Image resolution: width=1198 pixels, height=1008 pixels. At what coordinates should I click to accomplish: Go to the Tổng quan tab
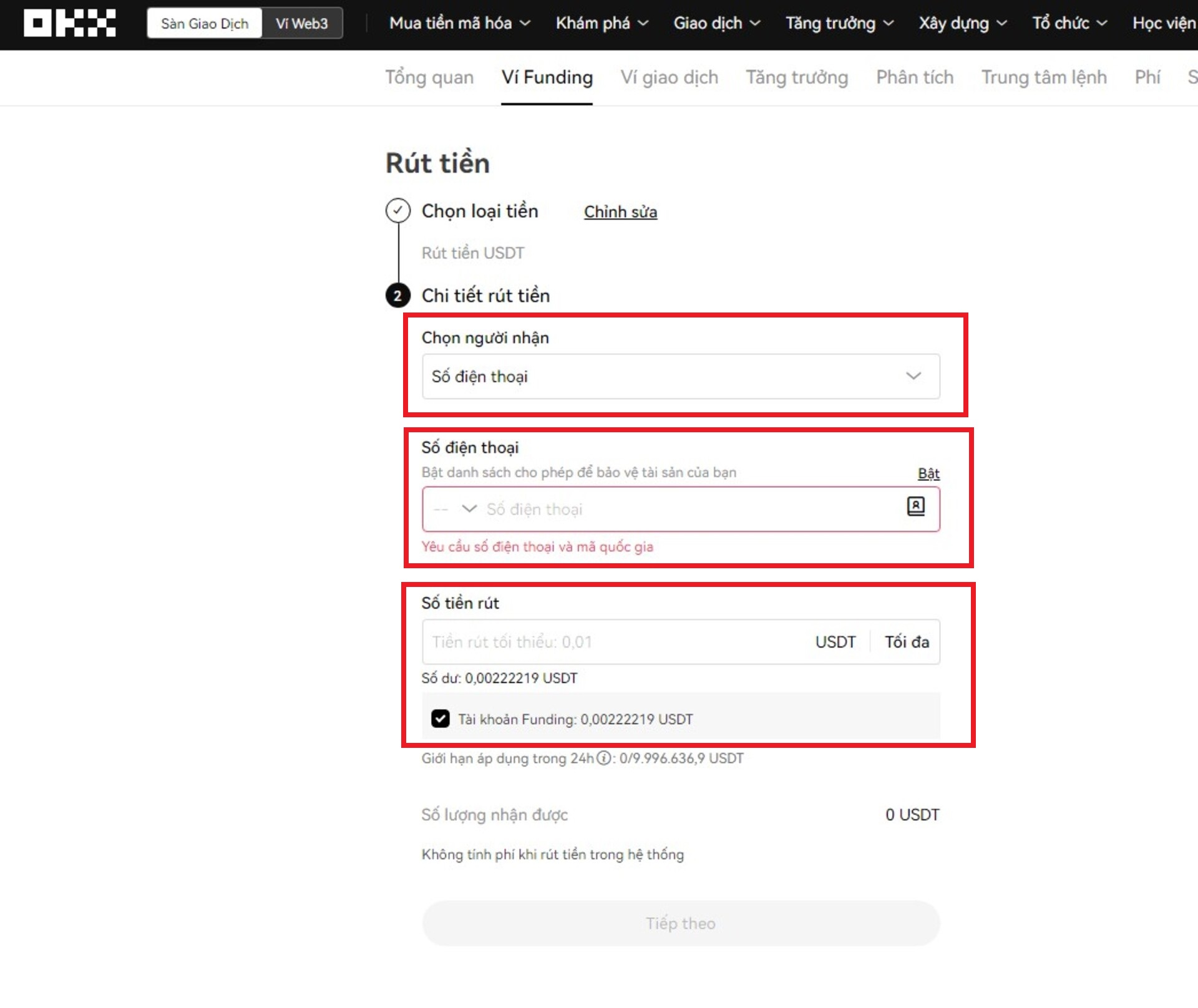[429, 77]
